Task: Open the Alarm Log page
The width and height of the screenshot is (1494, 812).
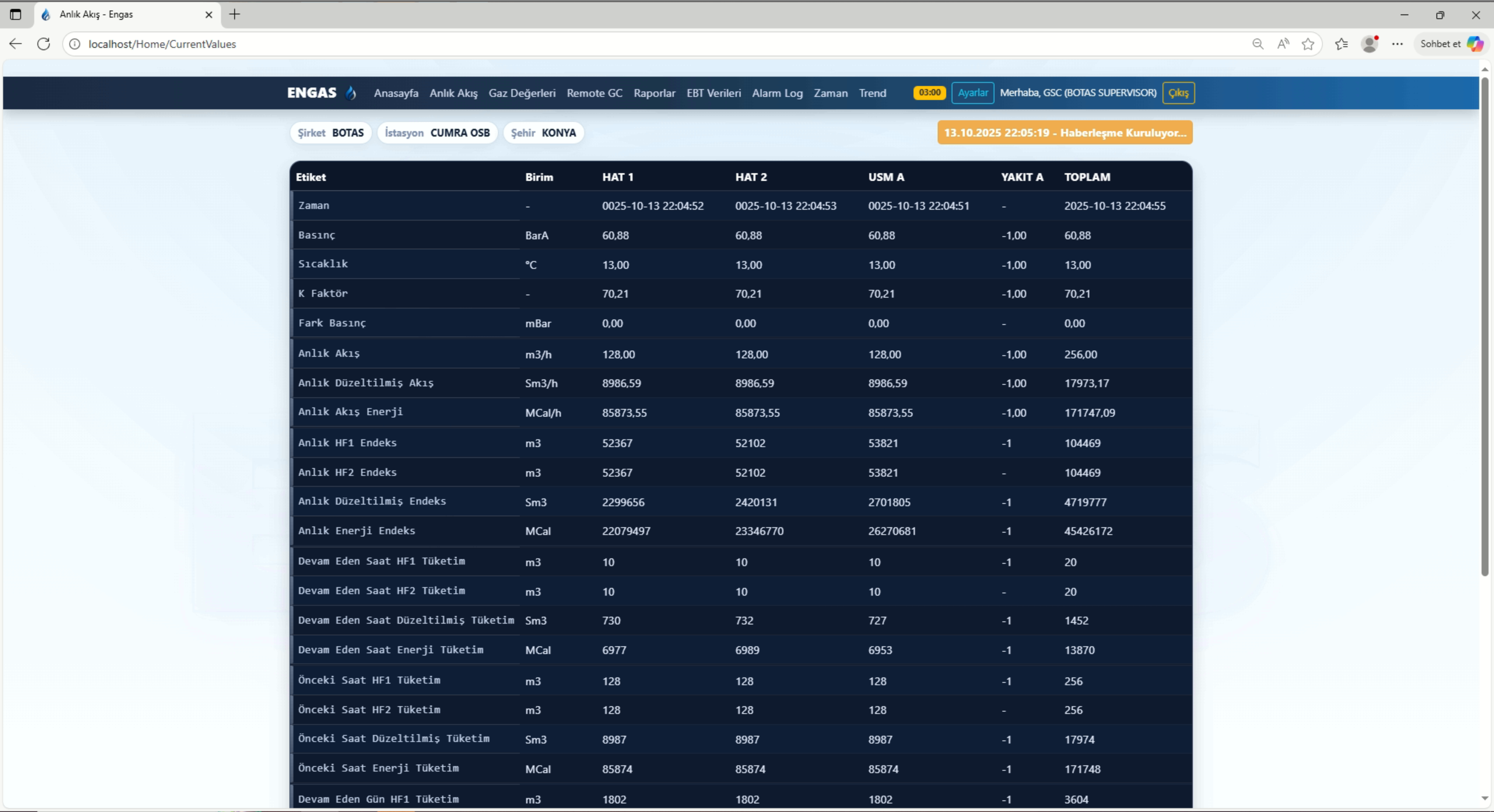Action: [x=777, y=93]
